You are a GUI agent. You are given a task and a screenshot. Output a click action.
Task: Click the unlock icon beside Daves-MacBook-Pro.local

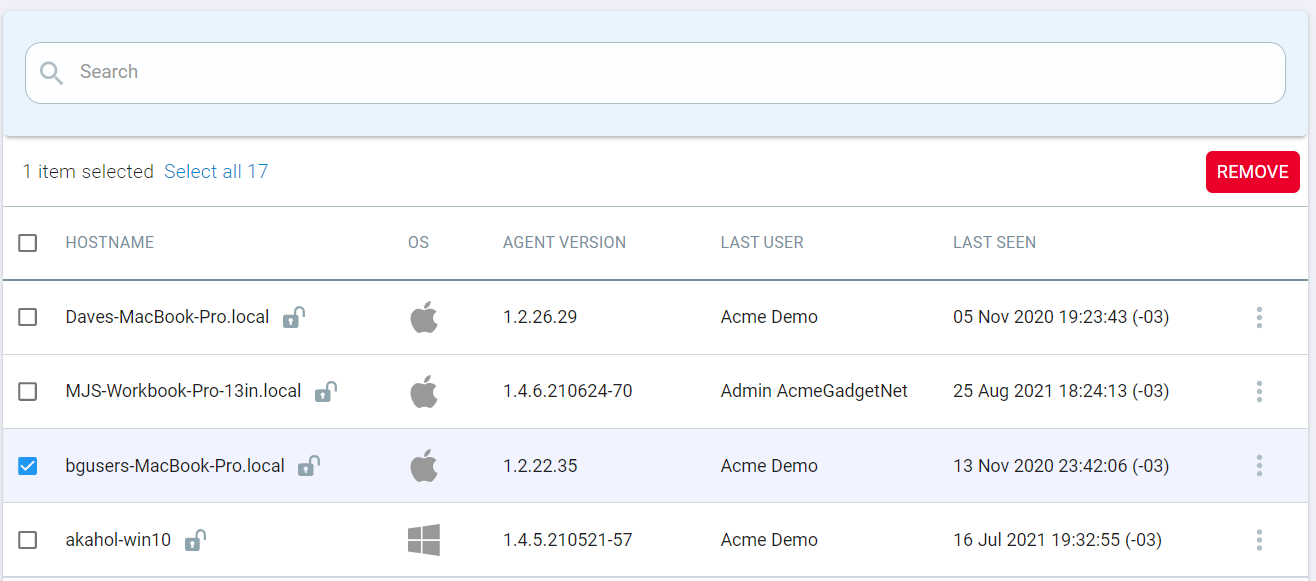(294, 317)
